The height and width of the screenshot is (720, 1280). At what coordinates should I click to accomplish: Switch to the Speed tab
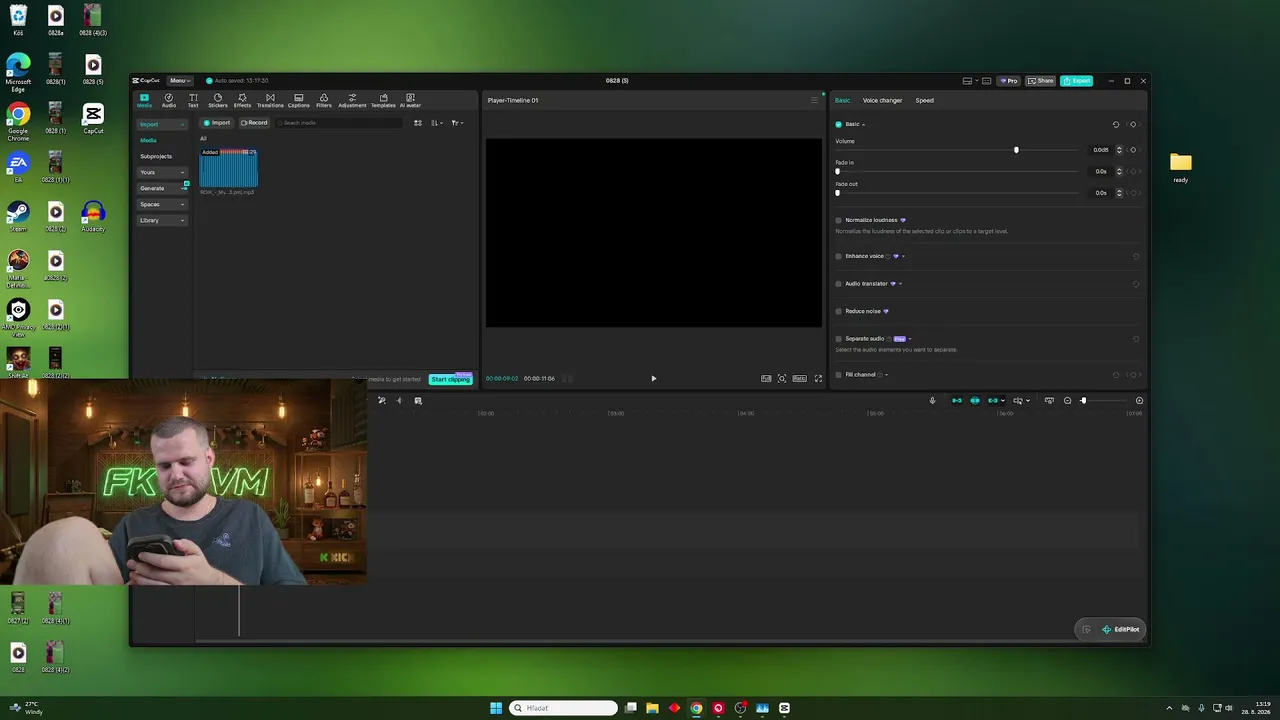pos(925,100)
